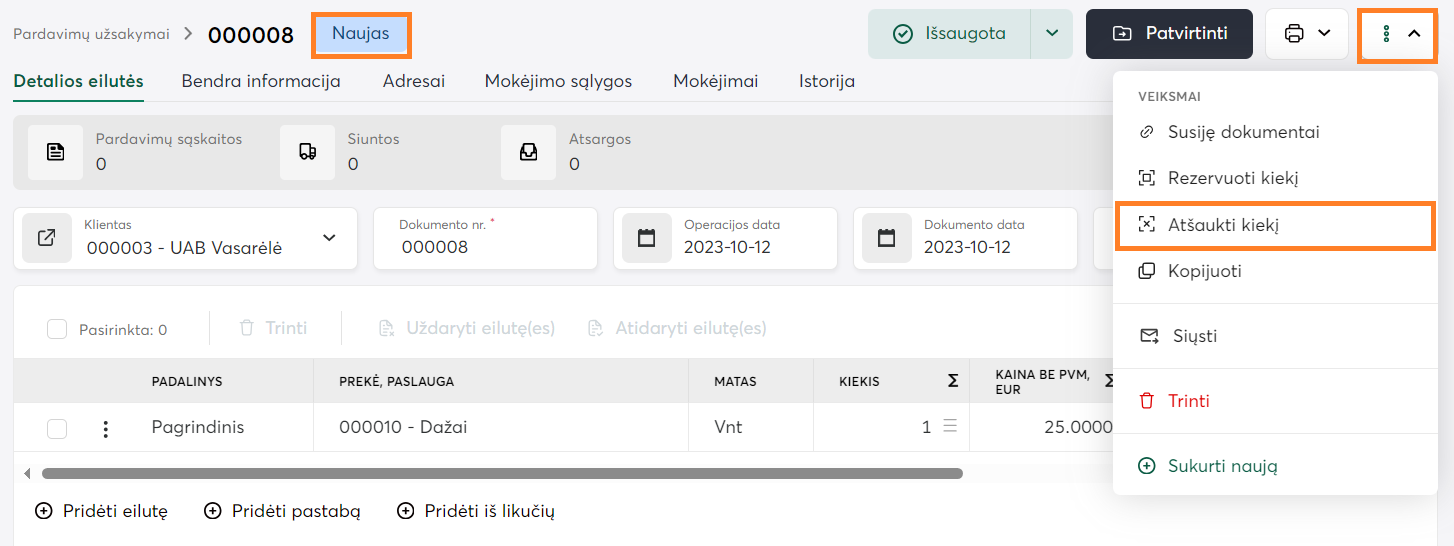Collapse the actions three-dot menu

1398,34
